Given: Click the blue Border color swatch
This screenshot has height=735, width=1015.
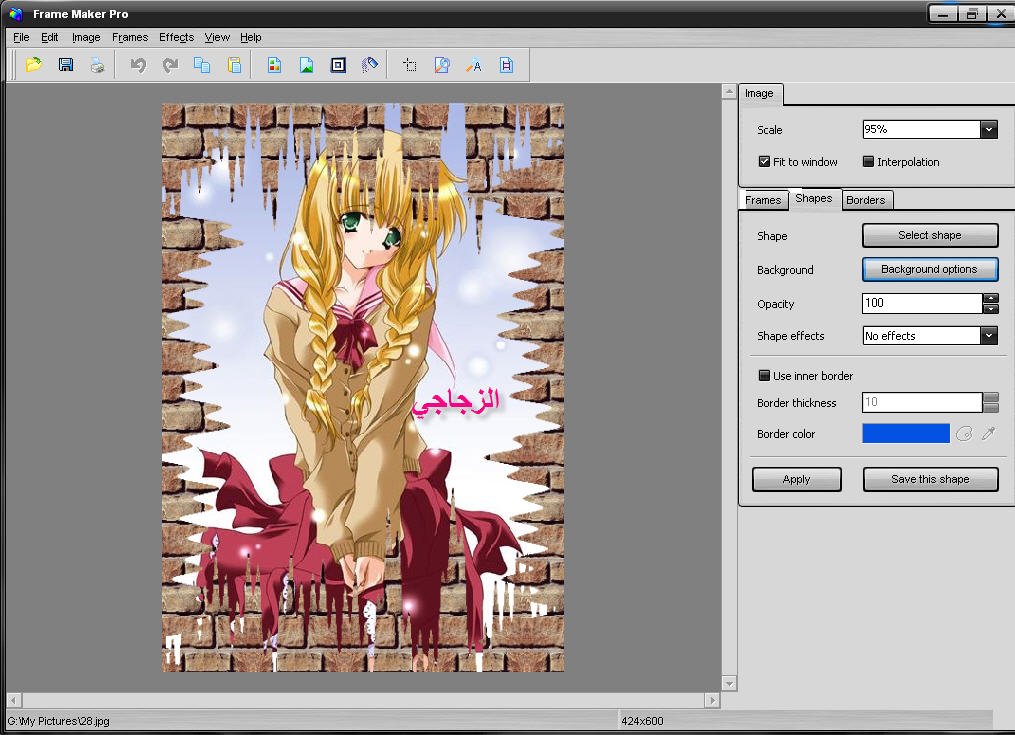Looking at the screenshot, I should tap(905, 433).
